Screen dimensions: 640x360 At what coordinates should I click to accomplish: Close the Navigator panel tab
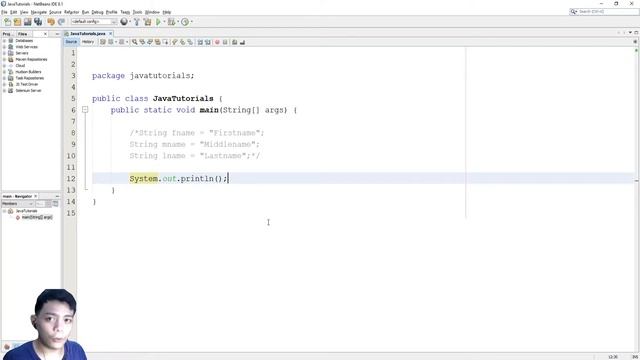point(36,196)
